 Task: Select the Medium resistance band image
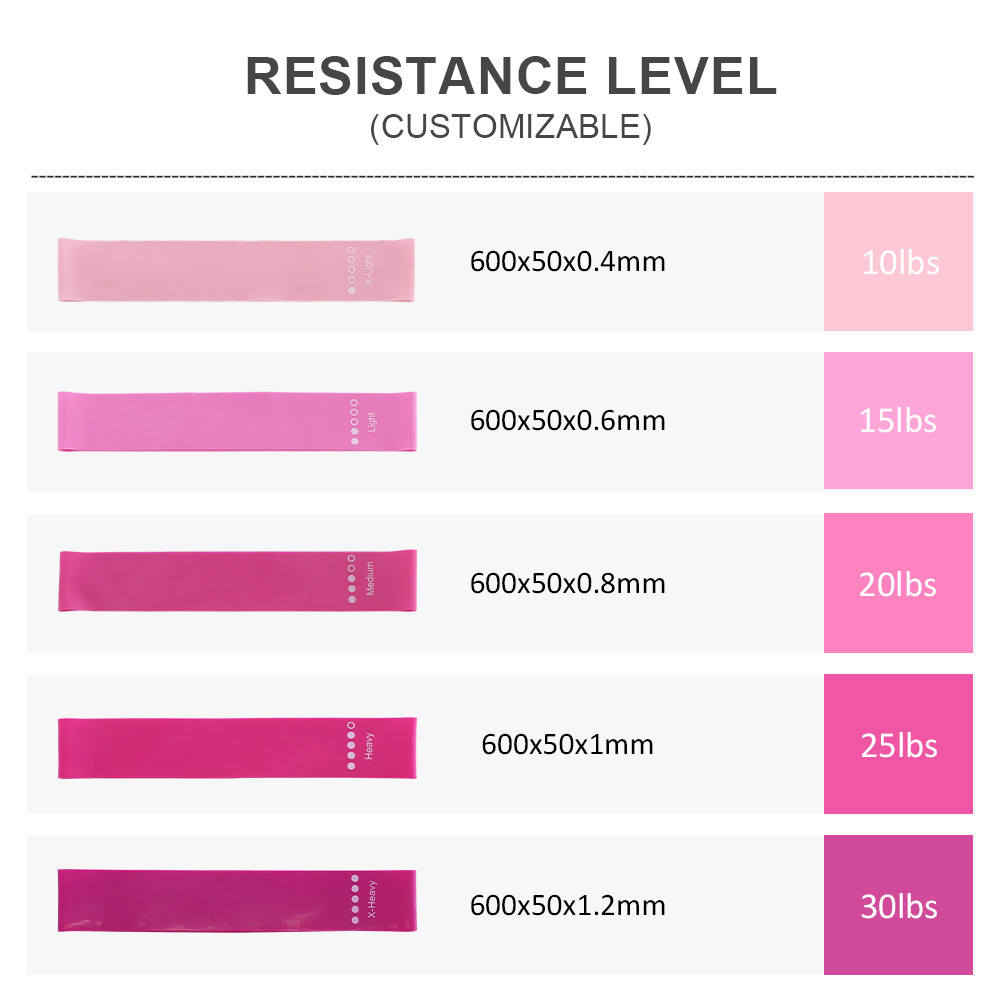[x=237, y=580]
